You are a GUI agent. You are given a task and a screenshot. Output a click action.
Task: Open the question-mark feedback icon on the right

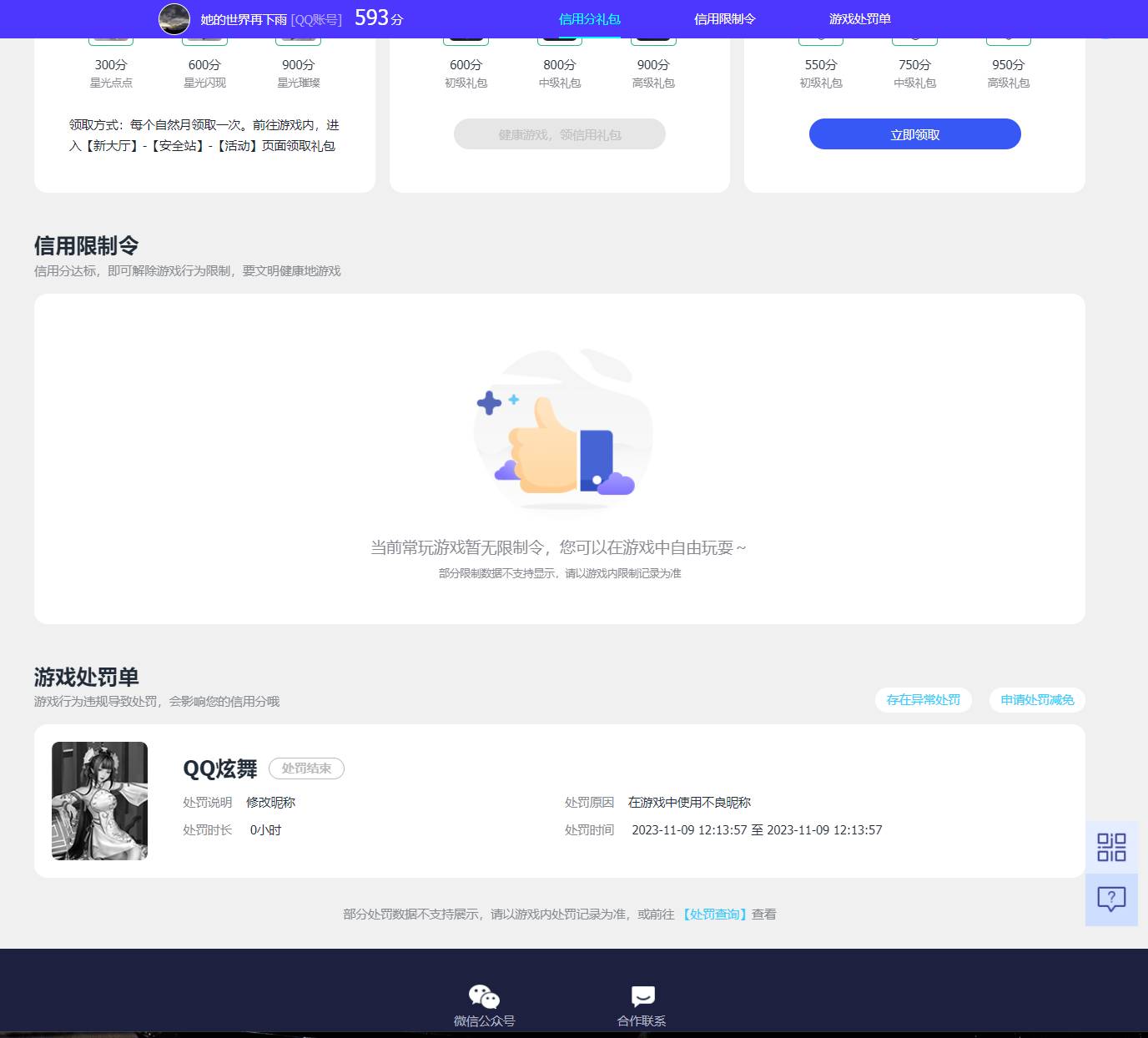1110,899
